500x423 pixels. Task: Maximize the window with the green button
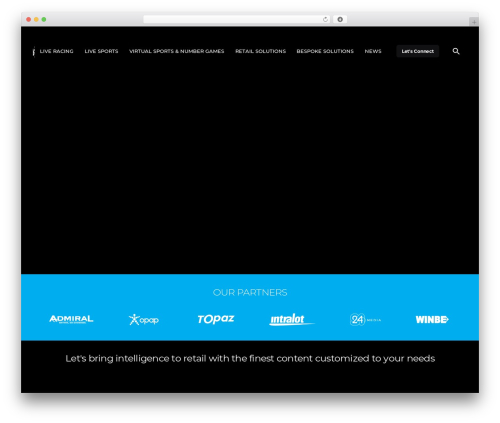(x=44, y=19)
